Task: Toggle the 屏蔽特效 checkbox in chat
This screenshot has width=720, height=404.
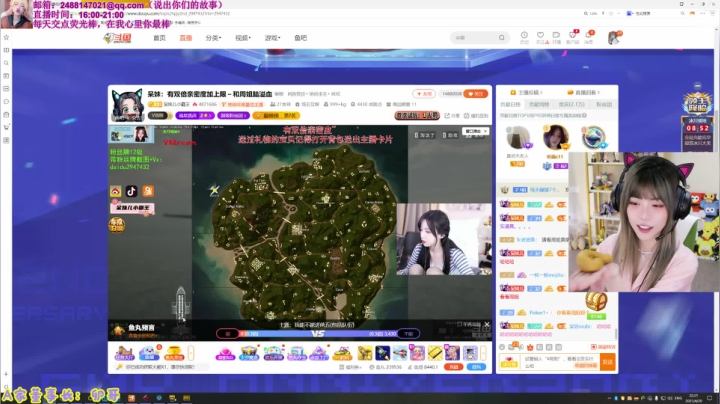Action: [x=593, y=347]
